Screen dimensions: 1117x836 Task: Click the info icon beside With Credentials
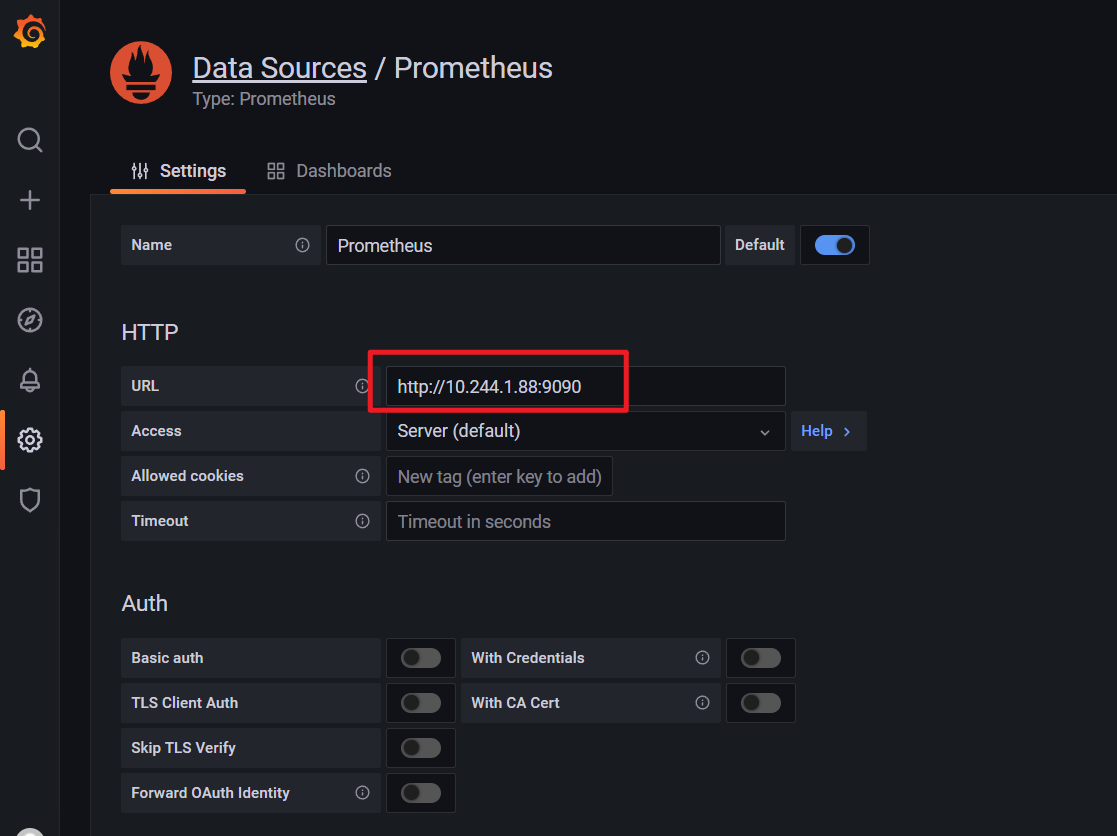pos(702,657)
